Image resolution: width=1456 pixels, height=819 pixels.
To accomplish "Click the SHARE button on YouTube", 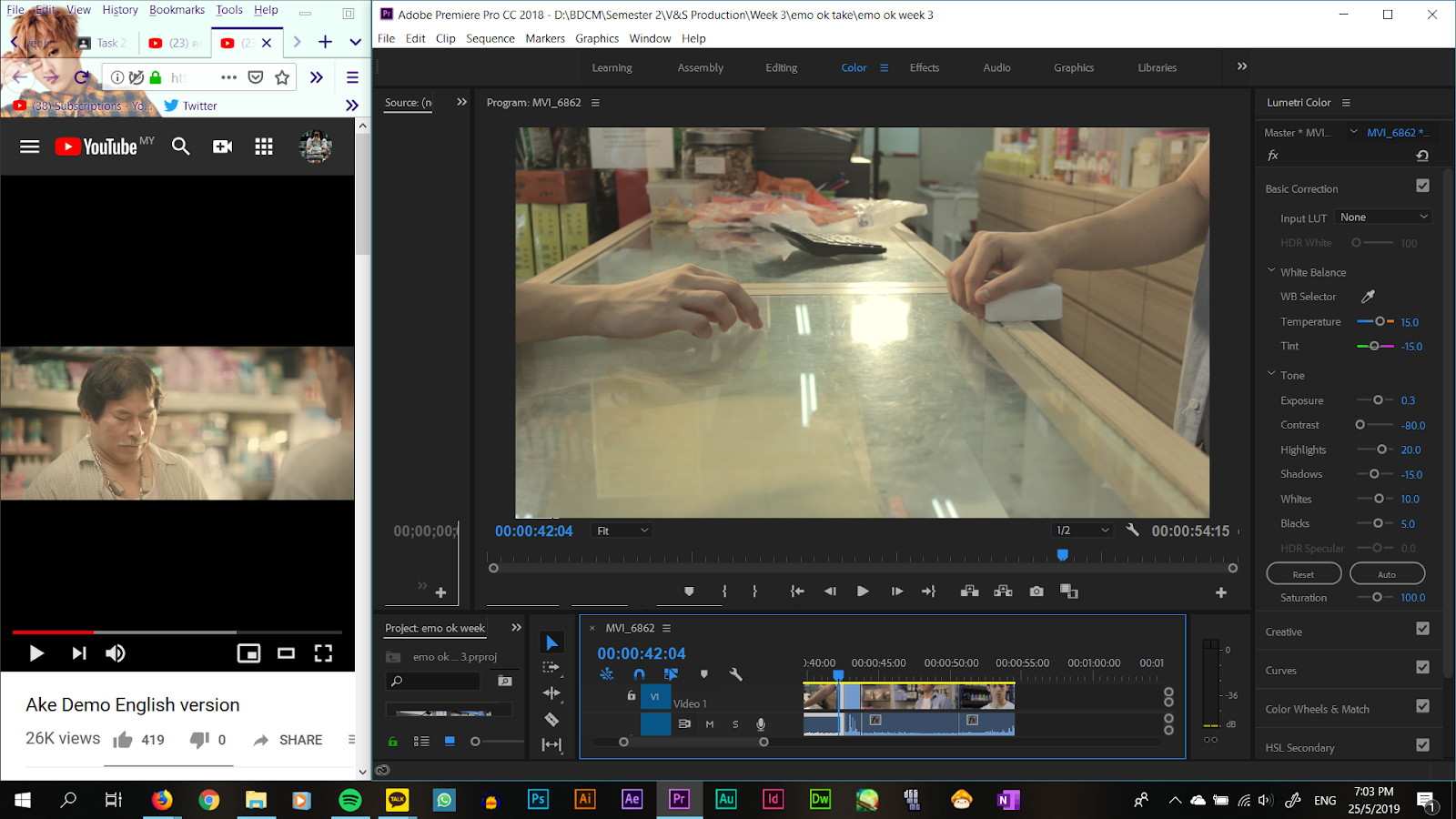I will pyautogui.click(x=288, y=740).
